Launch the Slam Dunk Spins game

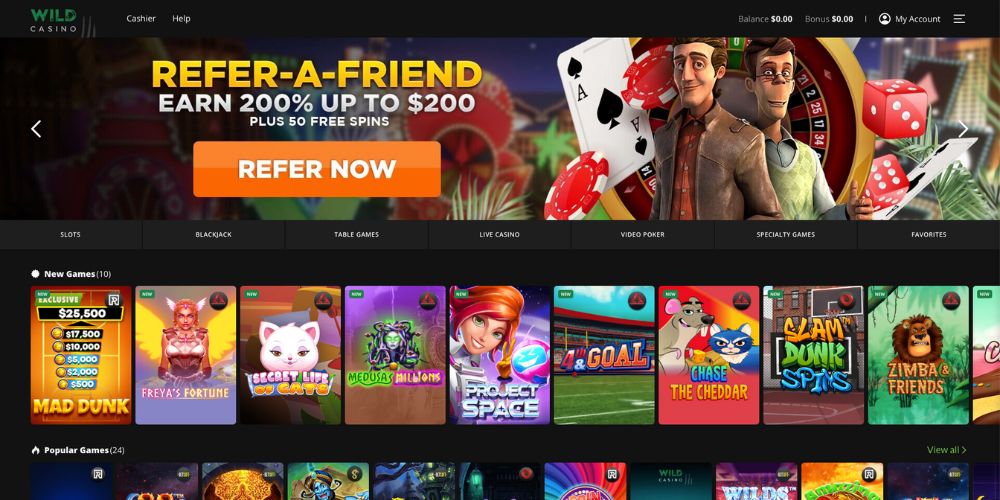(x=813, y=355)
